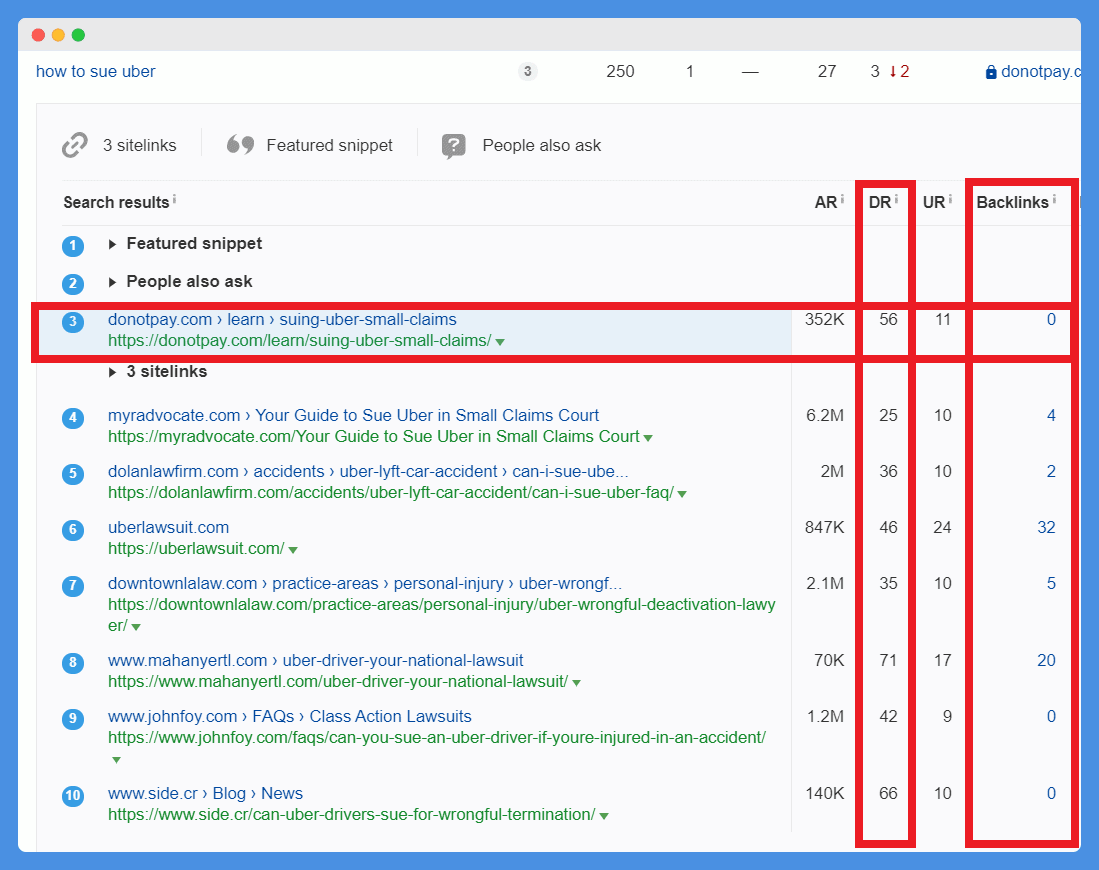
Task: Open dropdown arrow after myradvocate.com URL
Action: [648, 438]
